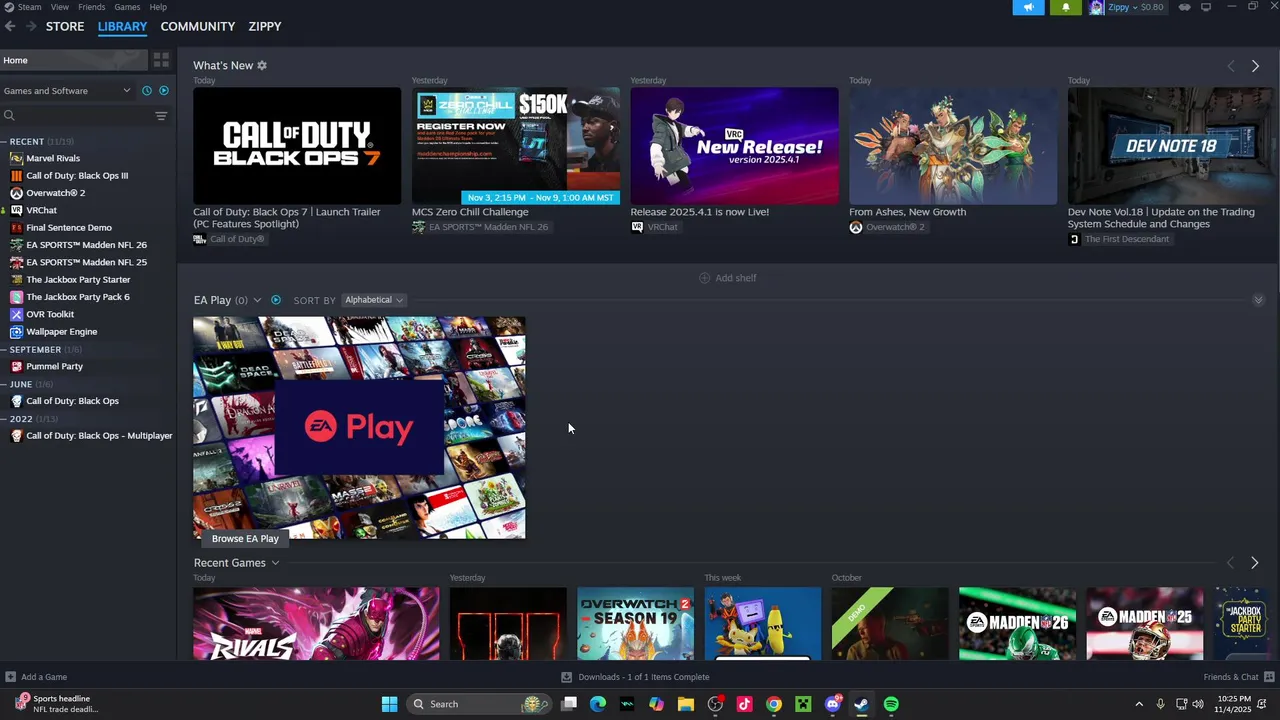Viewport: 1280px width, 720px height.
Task: Enter Big Picture mode monitor icon
Action: (x=1206, y=7)
